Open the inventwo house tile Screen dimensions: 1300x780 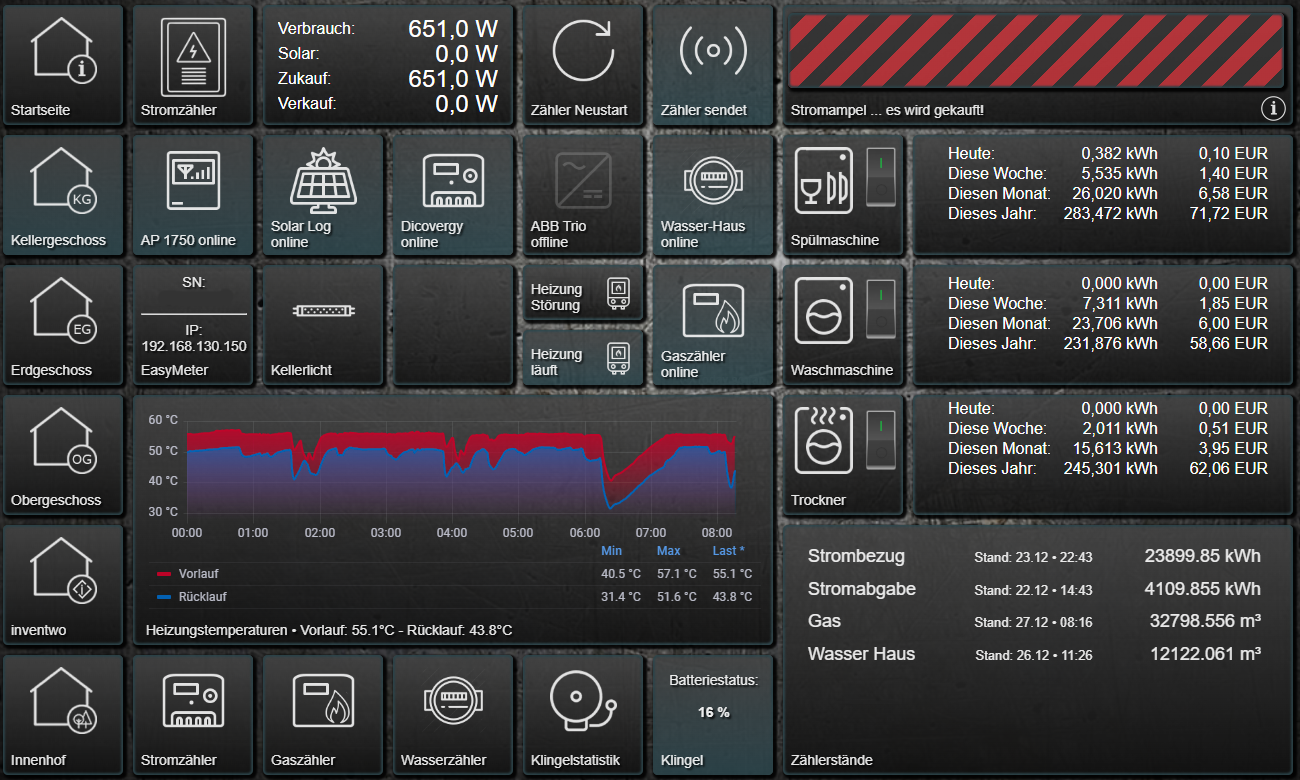click(63, 585)
